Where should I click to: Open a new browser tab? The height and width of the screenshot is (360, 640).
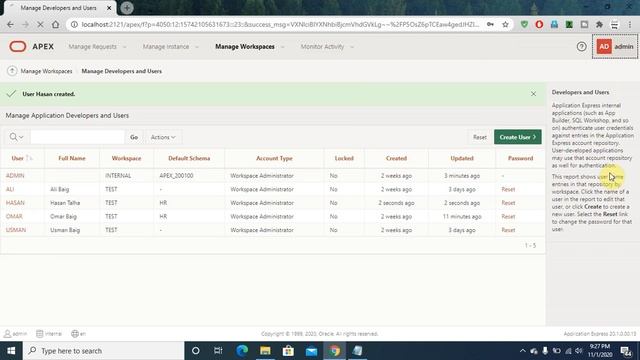click(x=127, y=8)
